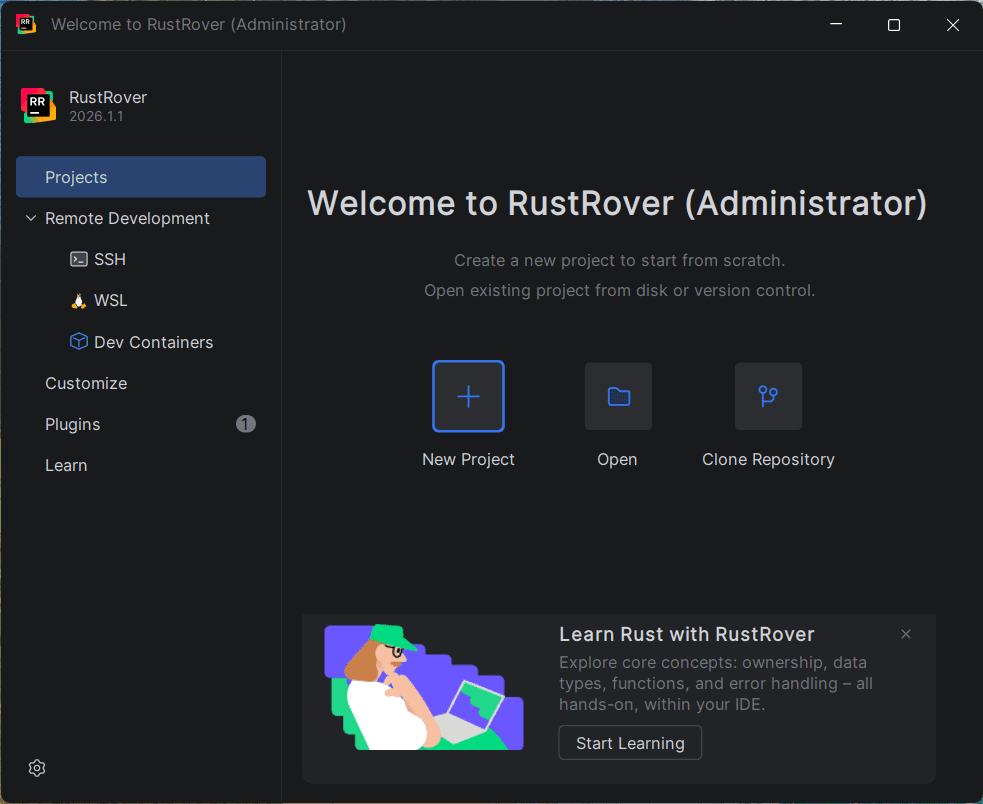Click the Open folder icon
This screenshot has height=804, width=983.
coord(618,396)
